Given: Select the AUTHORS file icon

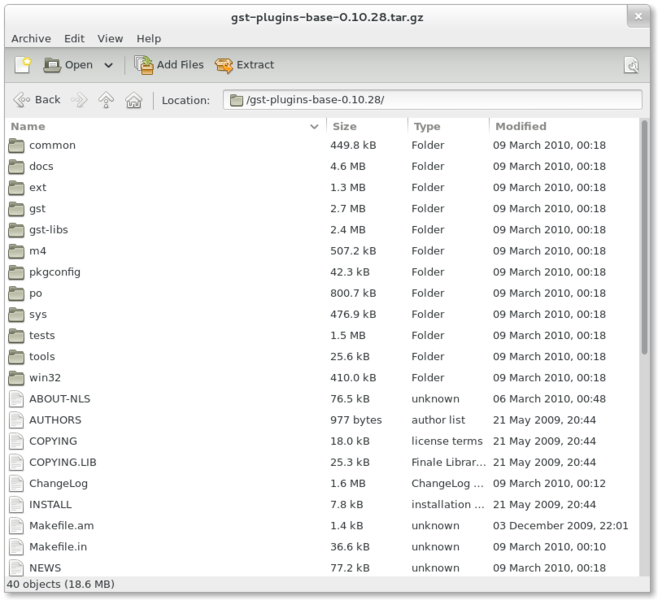Looking at the screenshot, I should tap(16, 420).
